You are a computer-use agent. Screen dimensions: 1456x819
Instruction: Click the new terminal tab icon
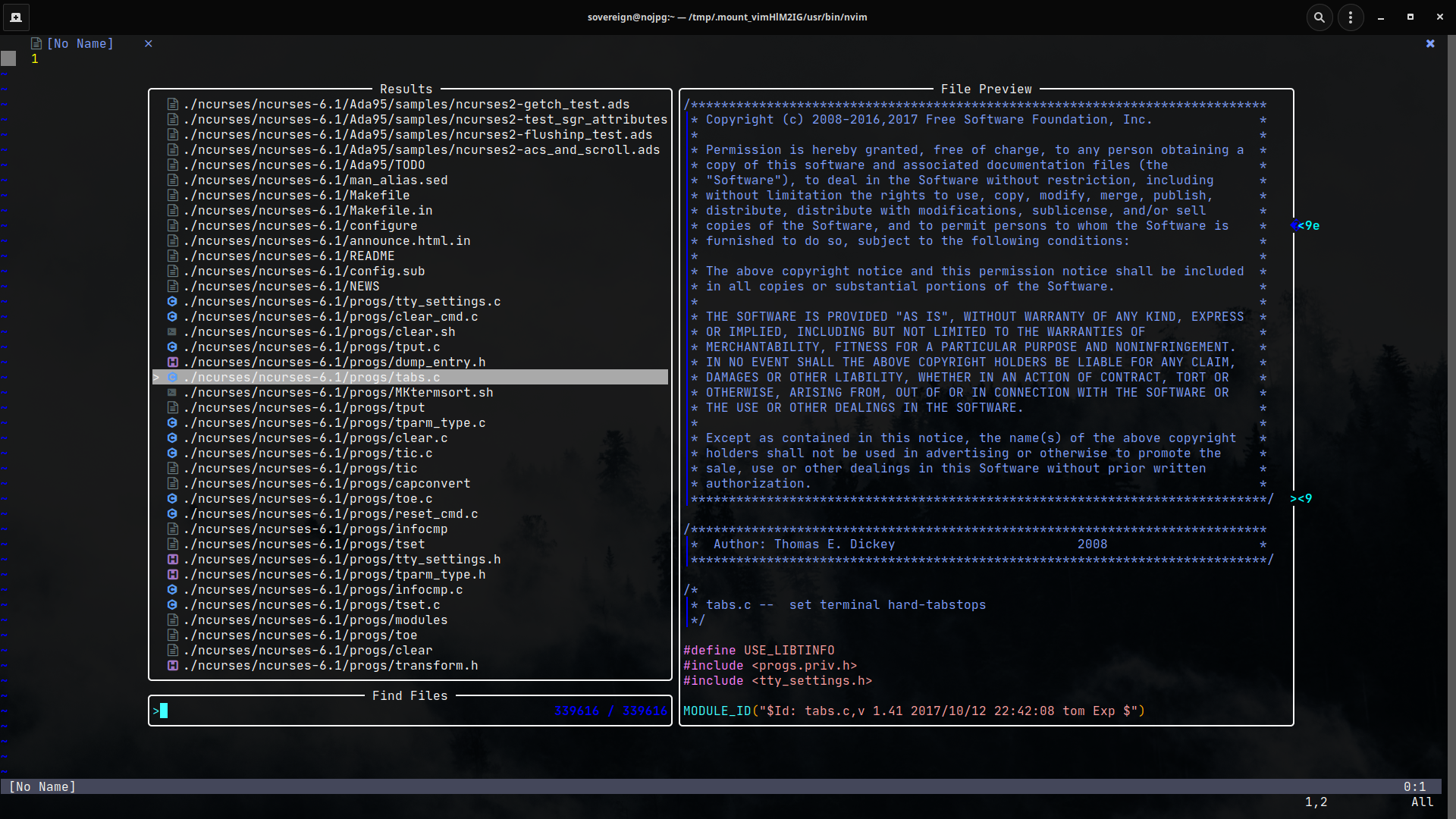pyautogui.click(x=16, y=17)
